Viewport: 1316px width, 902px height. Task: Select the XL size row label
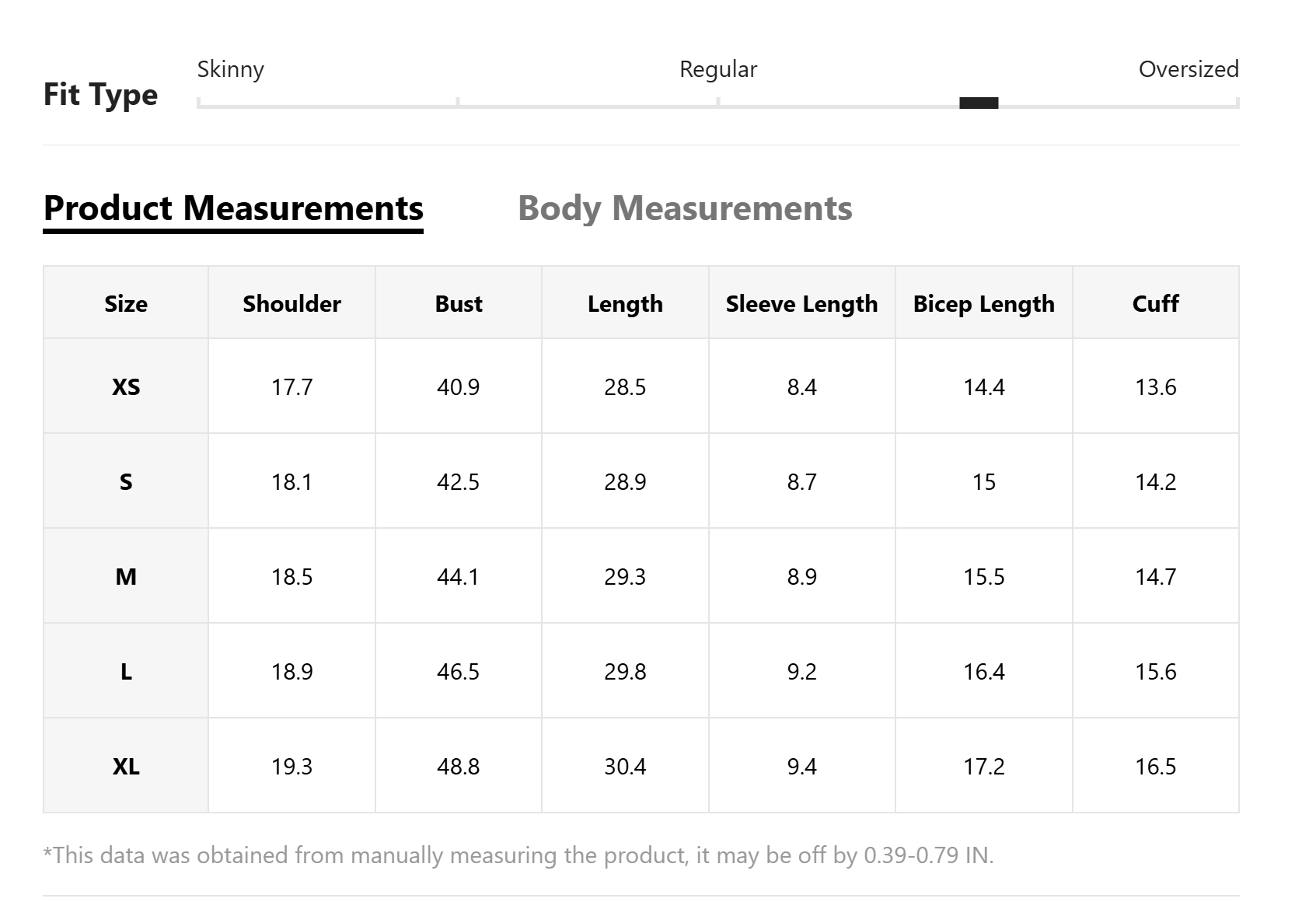(126, 766)
